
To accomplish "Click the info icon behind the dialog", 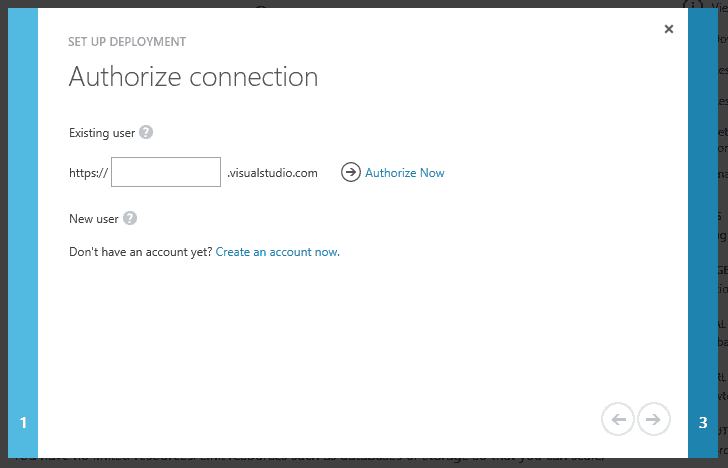I will pyautogui.click(x=692, y=4).
